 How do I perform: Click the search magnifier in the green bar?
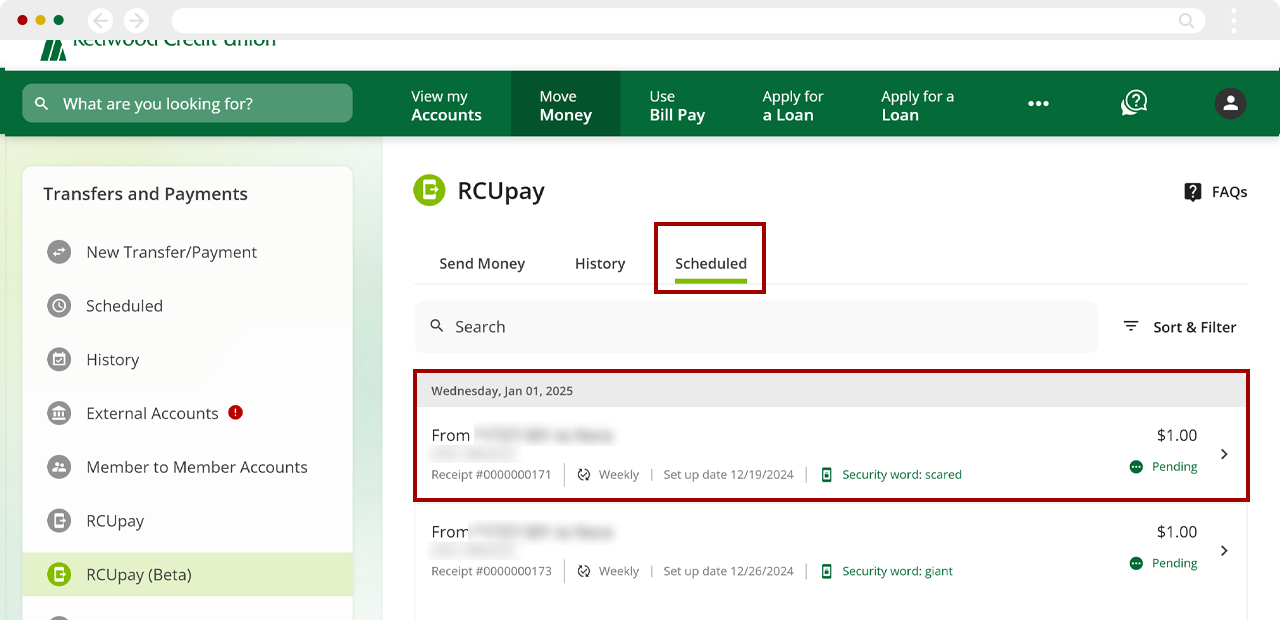click(x=42, y=104)
